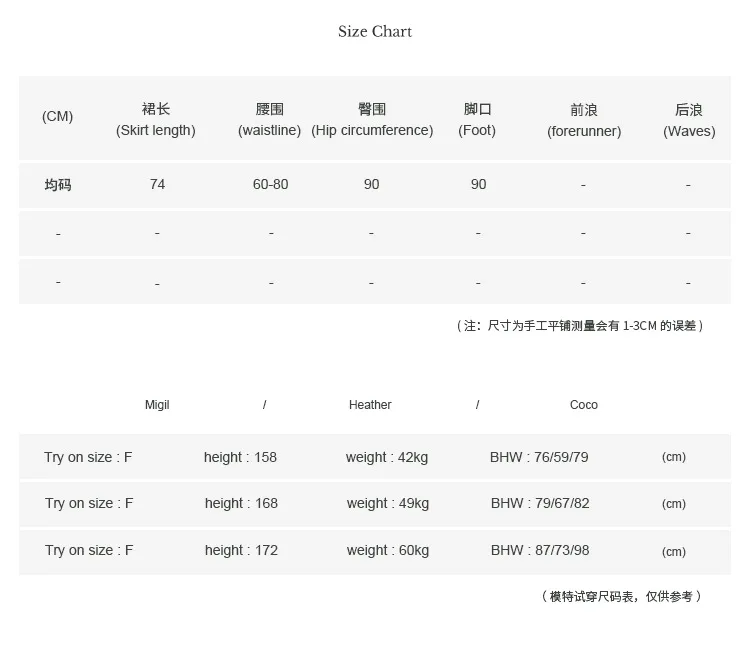
Task: Click Try on size : F in the 168 row
Action: 89,503
